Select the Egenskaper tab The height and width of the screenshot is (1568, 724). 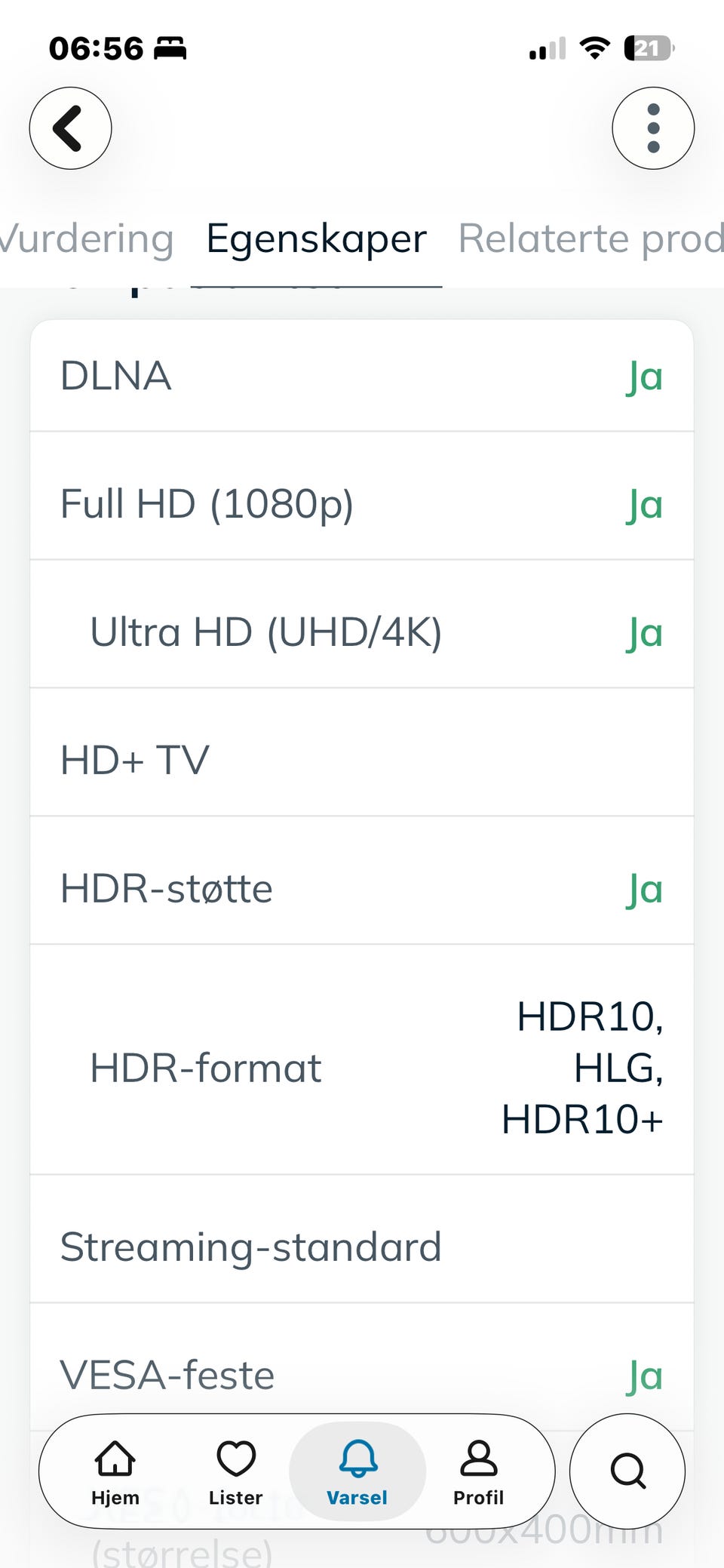(x=316, y=239)
